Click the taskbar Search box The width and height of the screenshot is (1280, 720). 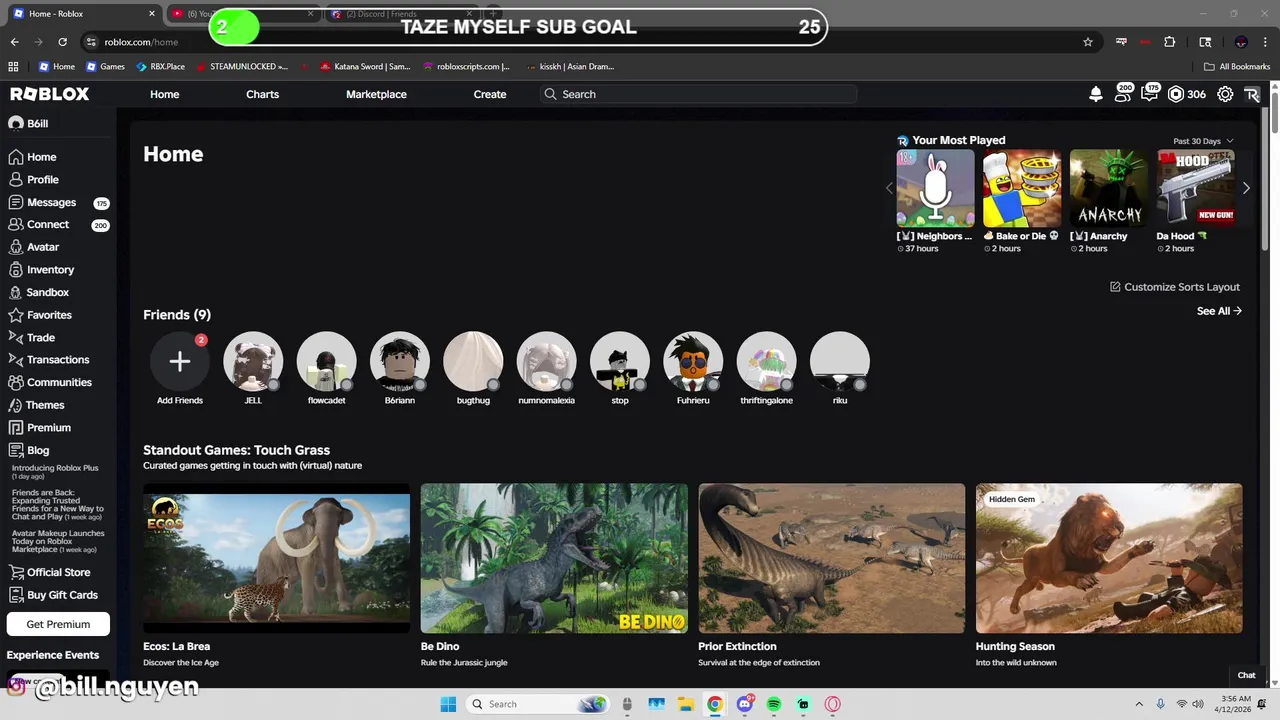tap(538, 704)
